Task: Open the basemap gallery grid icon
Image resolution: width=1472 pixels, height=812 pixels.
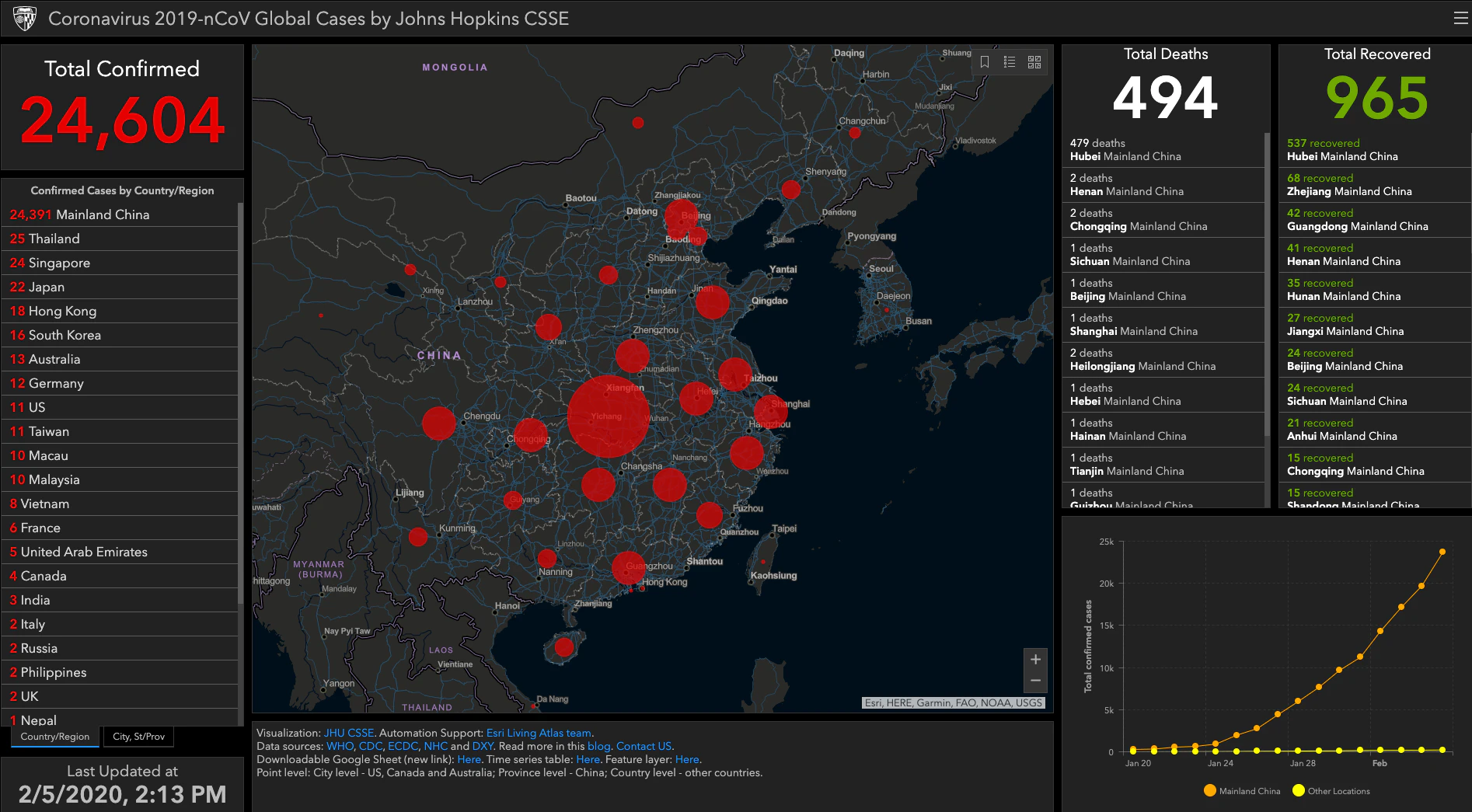Action: pyautogui.click(x=1034, y=62)
